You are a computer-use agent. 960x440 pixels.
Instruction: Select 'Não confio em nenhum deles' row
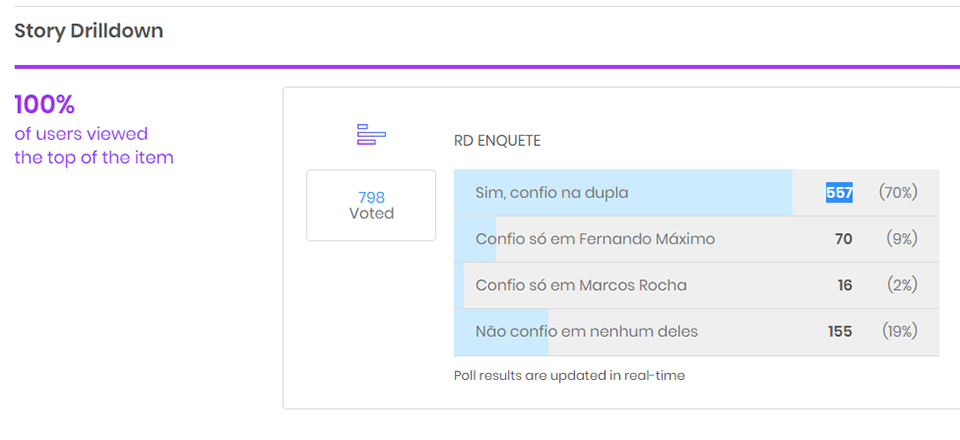pos(586,331)
